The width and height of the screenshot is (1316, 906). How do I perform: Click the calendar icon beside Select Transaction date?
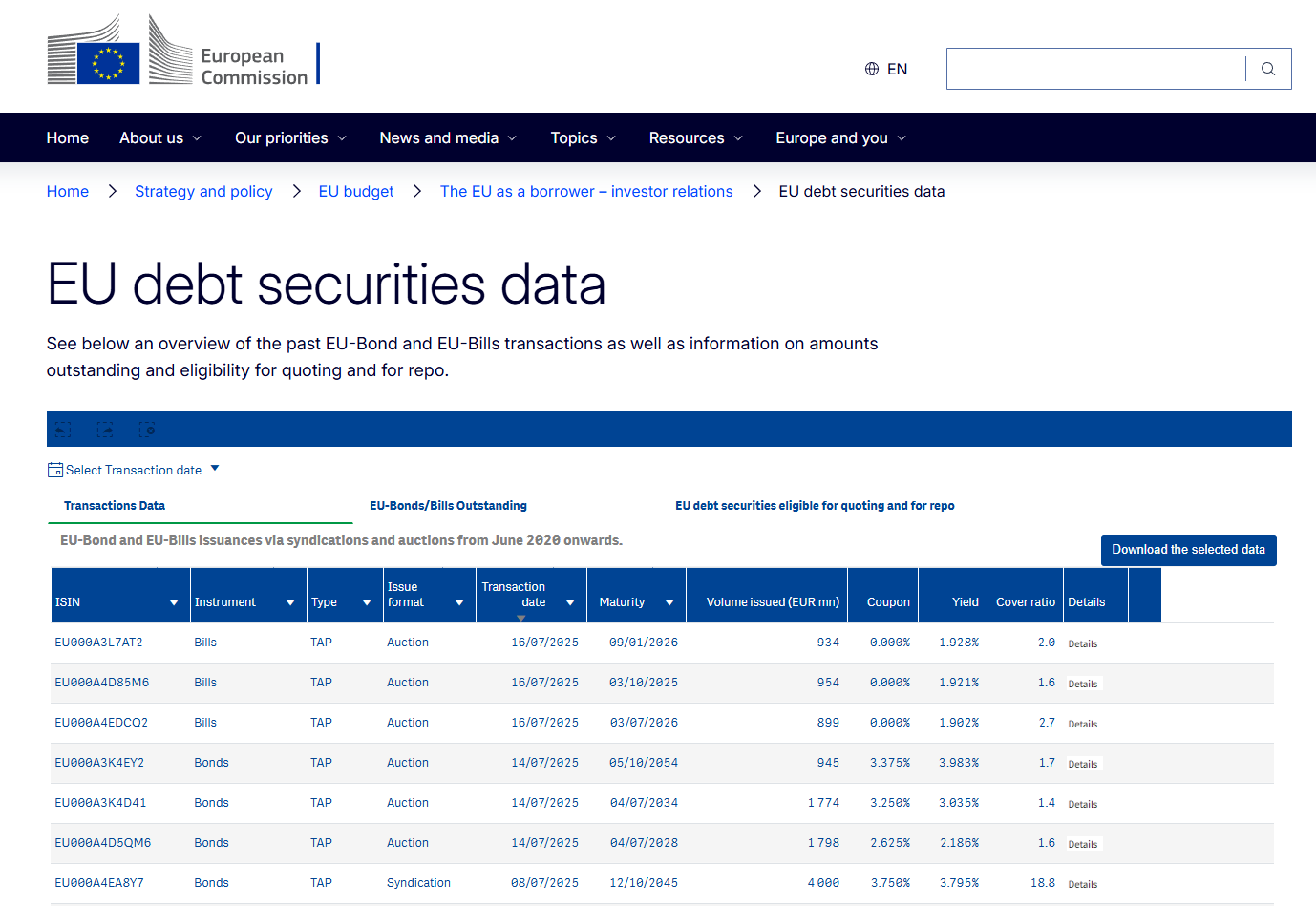coord(55,470)
